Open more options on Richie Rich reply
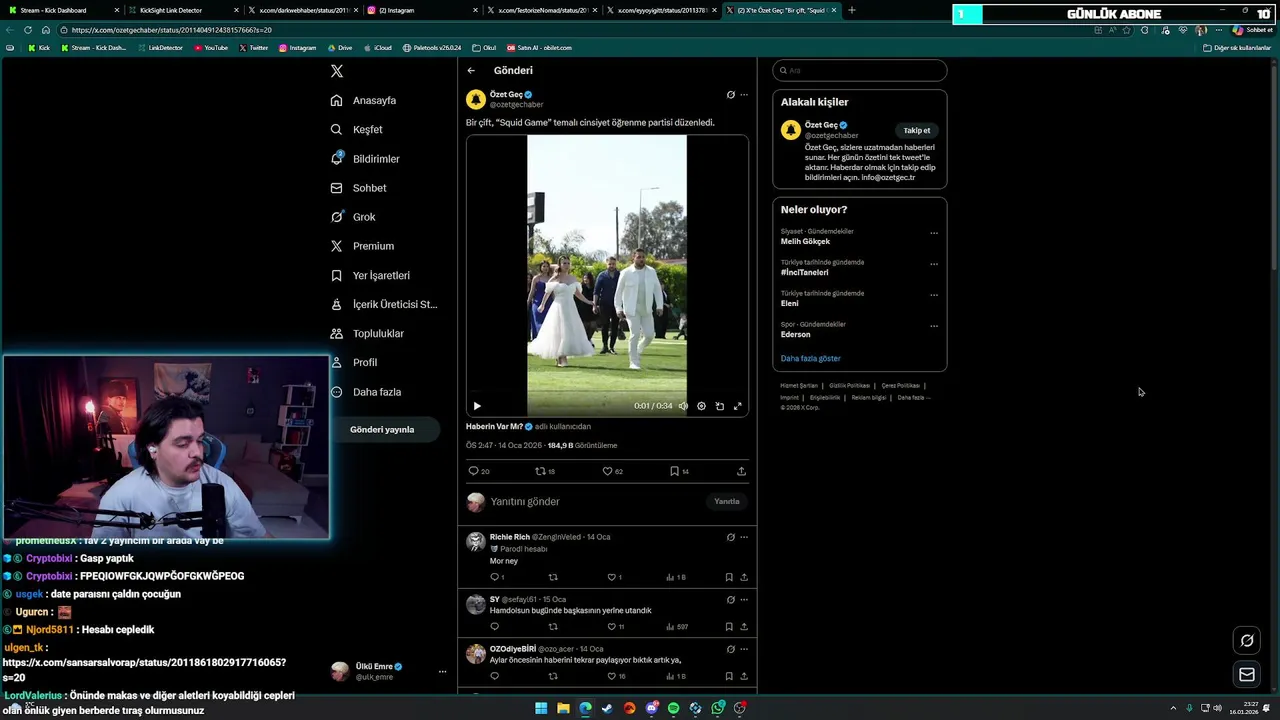 [744, 537]
